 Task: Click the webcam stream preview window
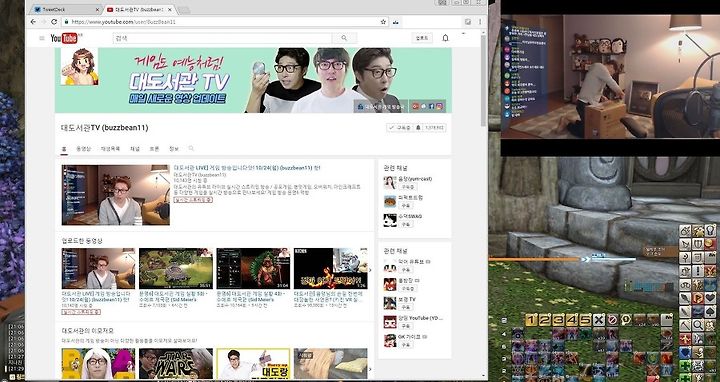pos(610,76)
